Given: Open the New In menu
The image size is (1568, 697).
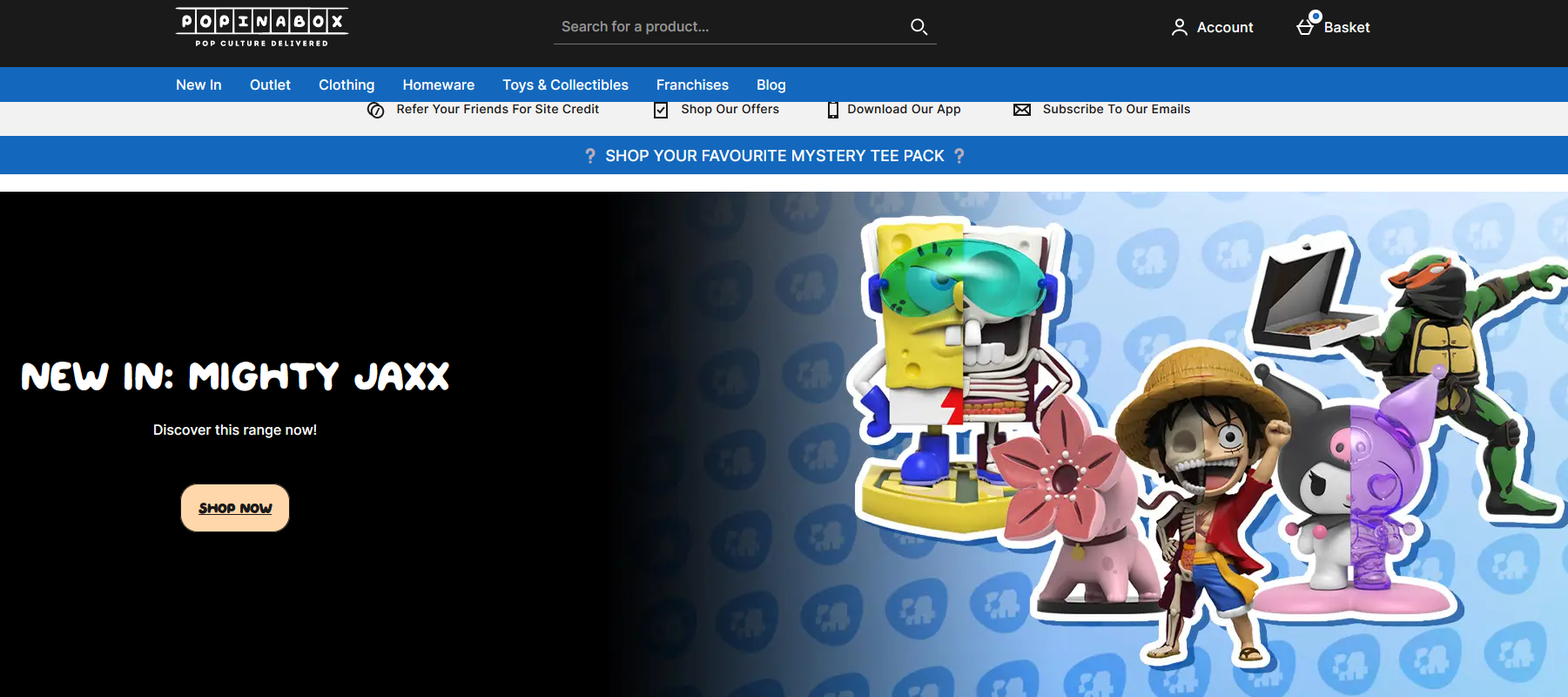Looking at the screenshot, I should pyautogui.click(x=199, y=85).
